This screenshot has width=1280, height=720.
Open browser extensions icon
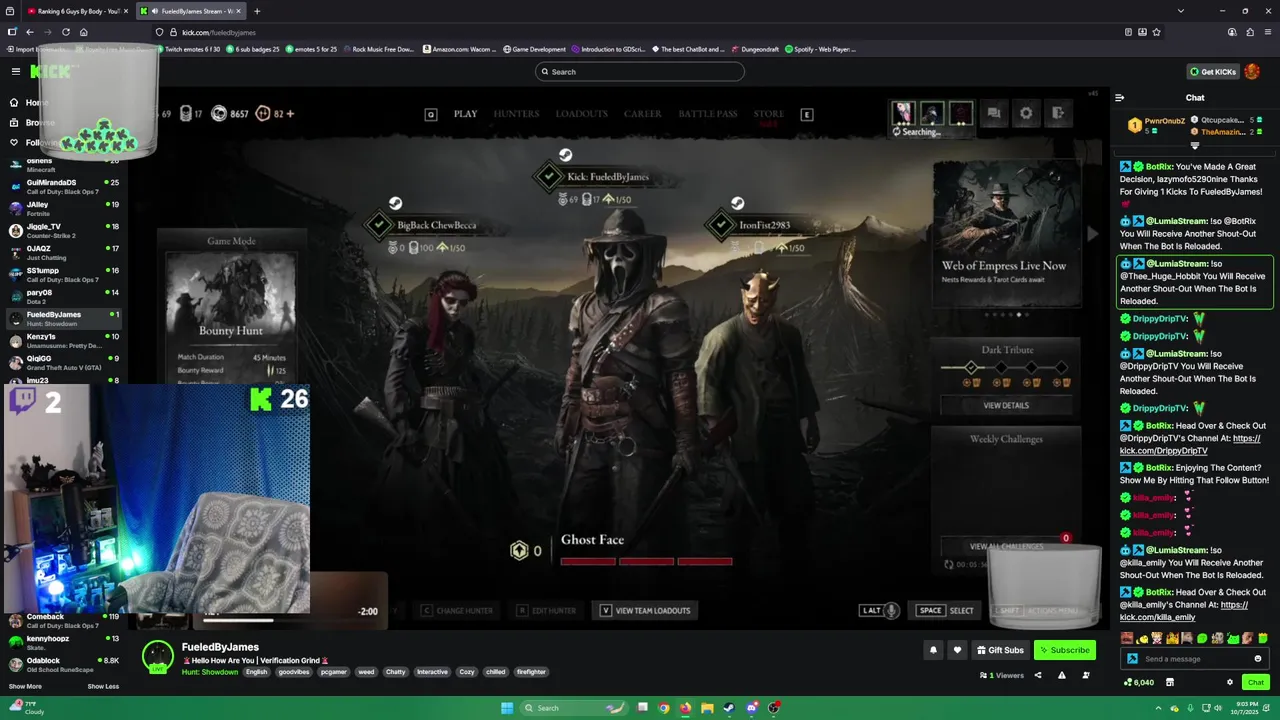1250,32
